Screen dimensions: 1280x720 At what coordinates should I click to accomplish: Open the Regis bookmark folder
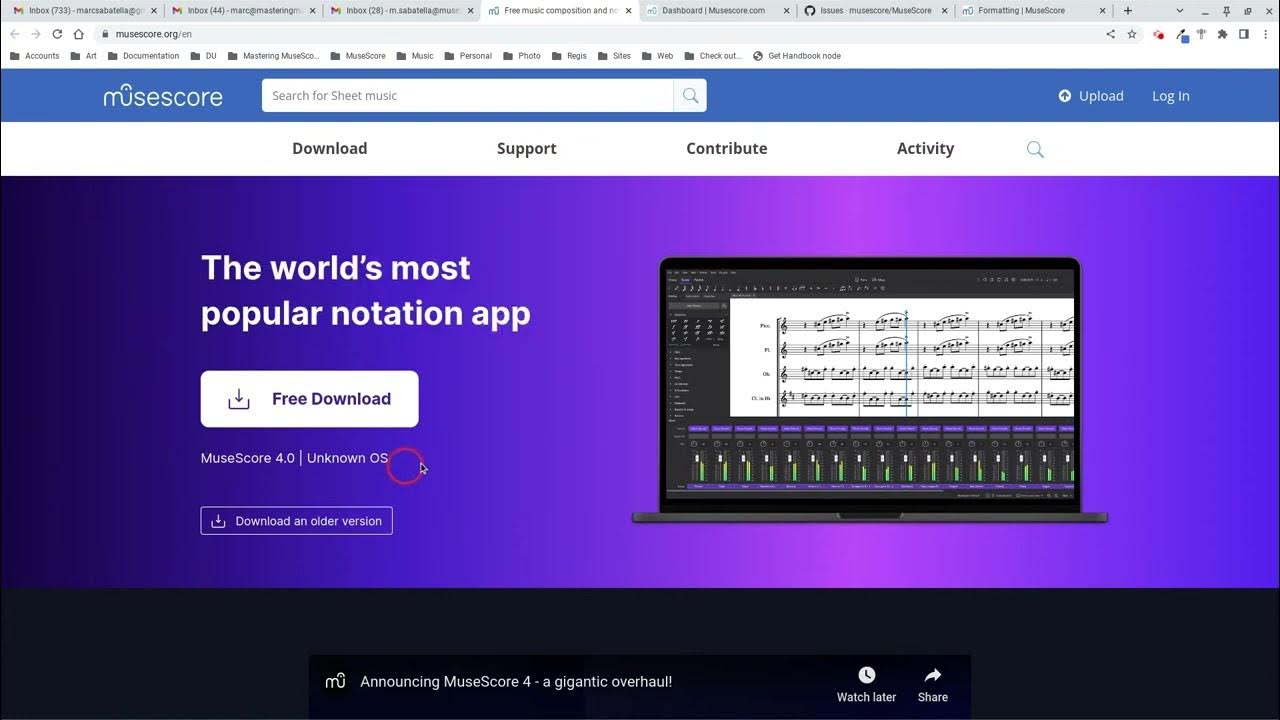coord(568,56)
